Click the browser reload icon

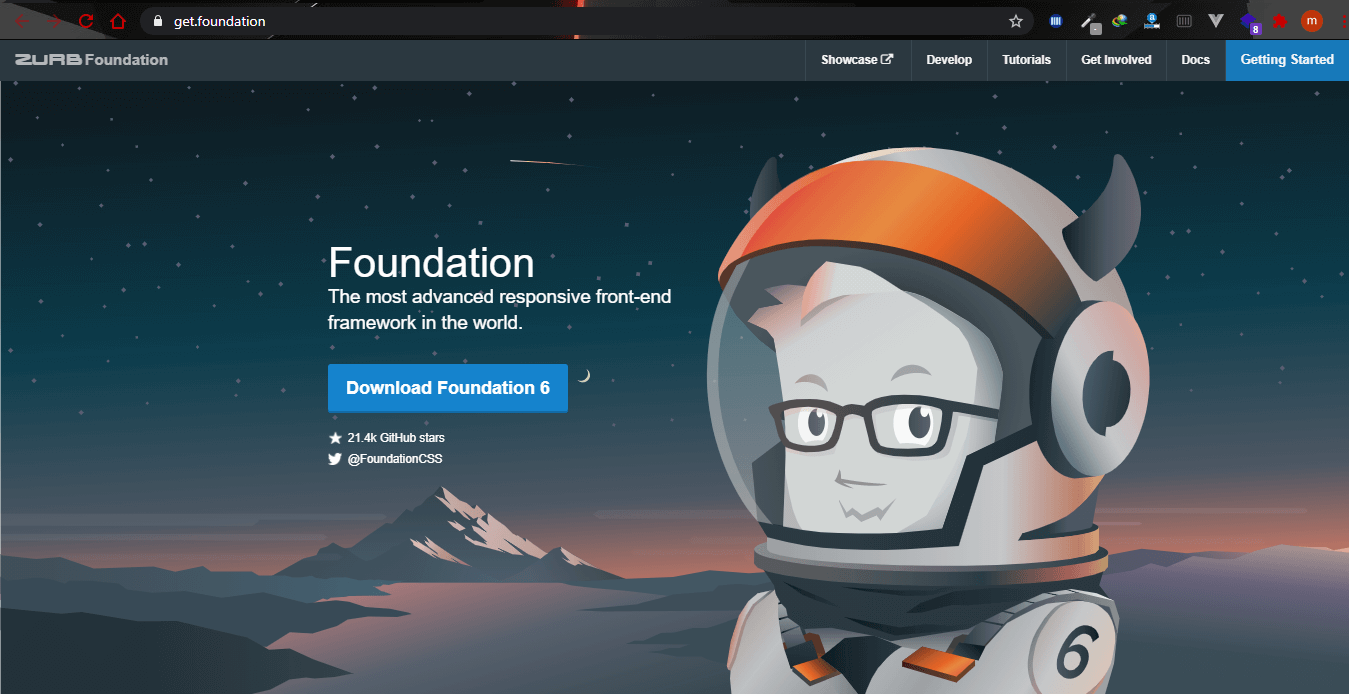tap(86, 21)
